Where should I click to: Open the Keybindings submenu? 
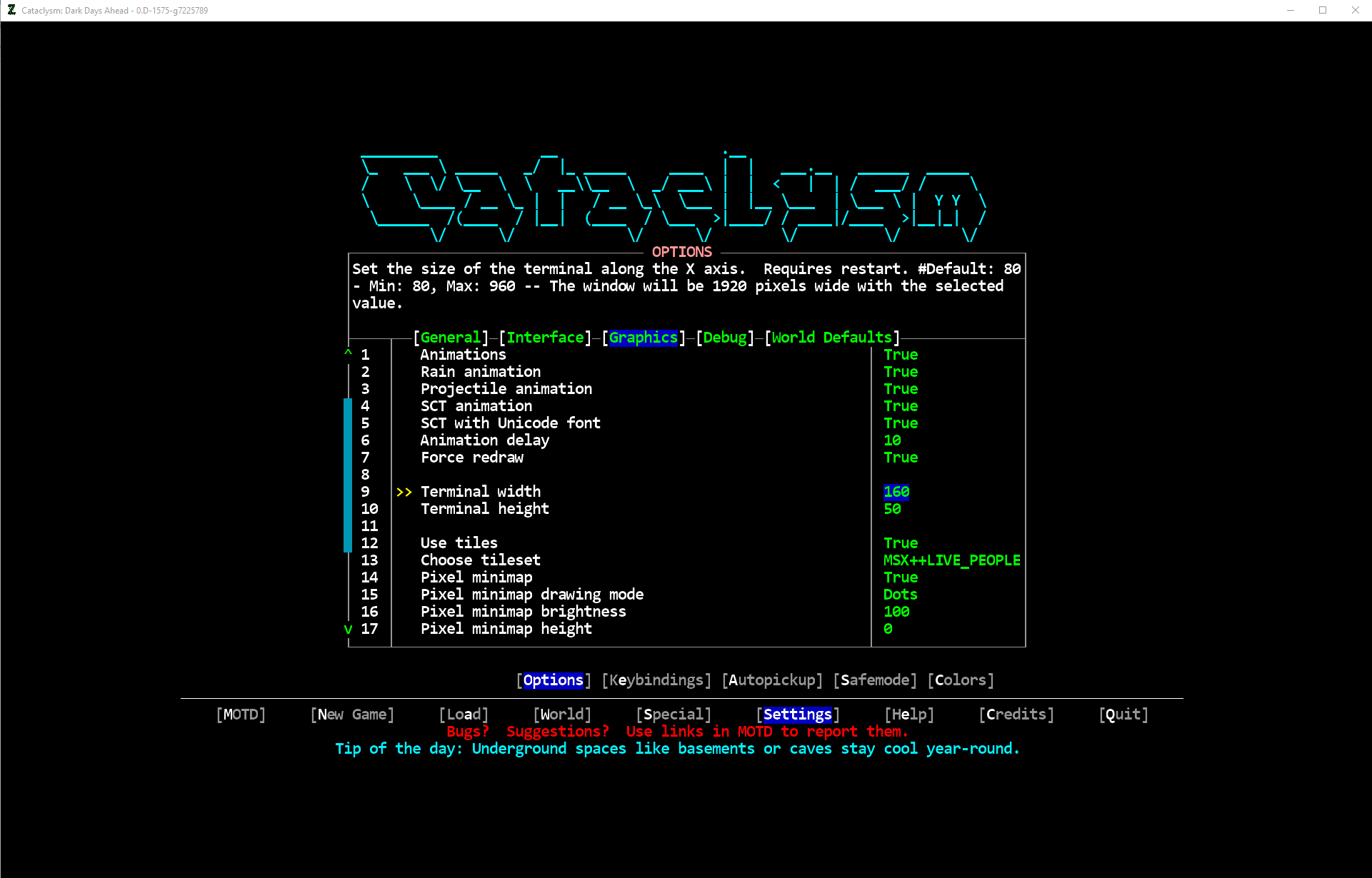click(x=656, y=680)
